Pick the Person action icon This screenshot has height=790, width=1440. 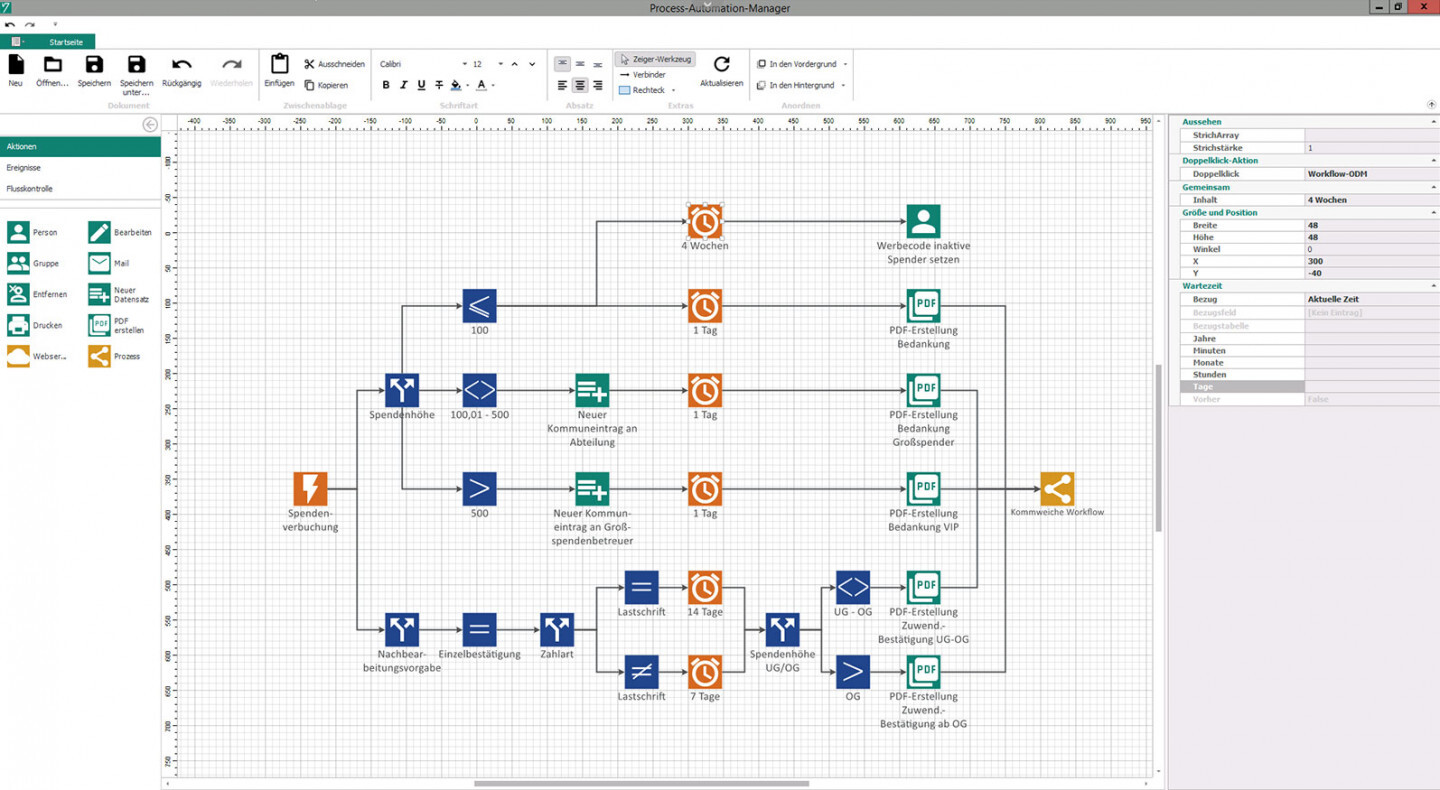[x=18, y=233]
